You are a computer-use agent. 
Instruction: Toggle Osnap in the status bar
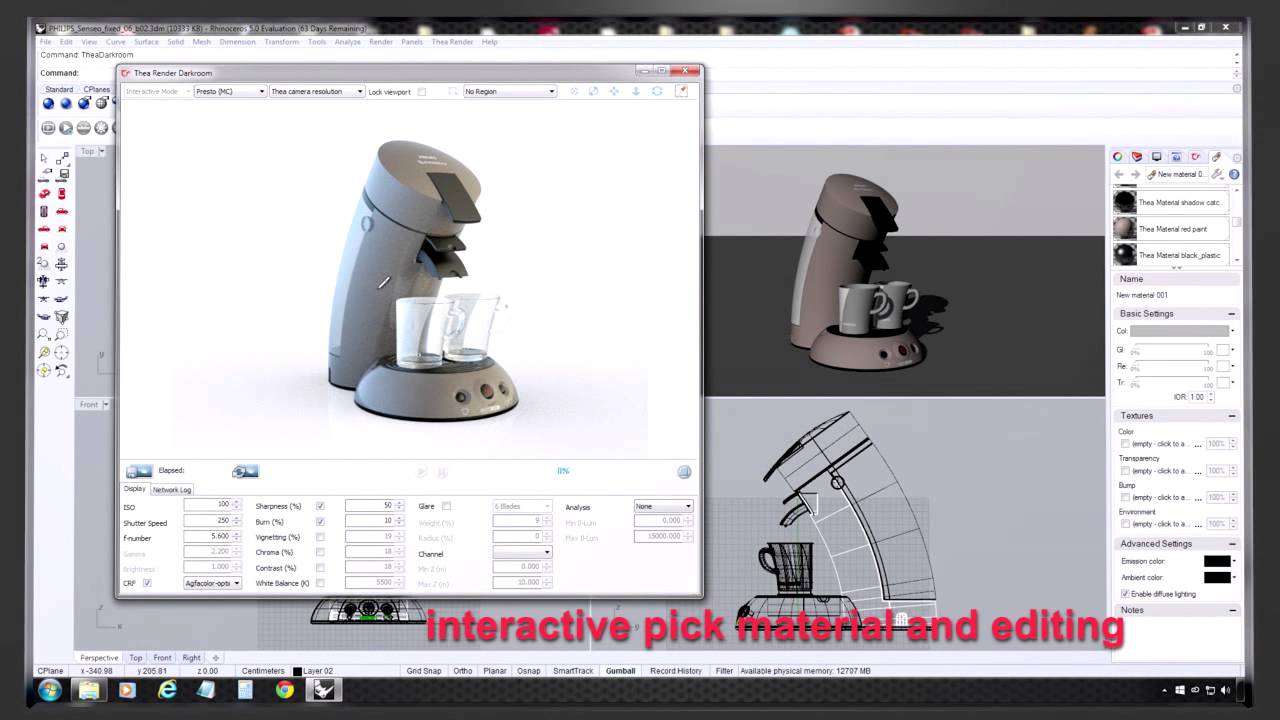tap(528, 671)
